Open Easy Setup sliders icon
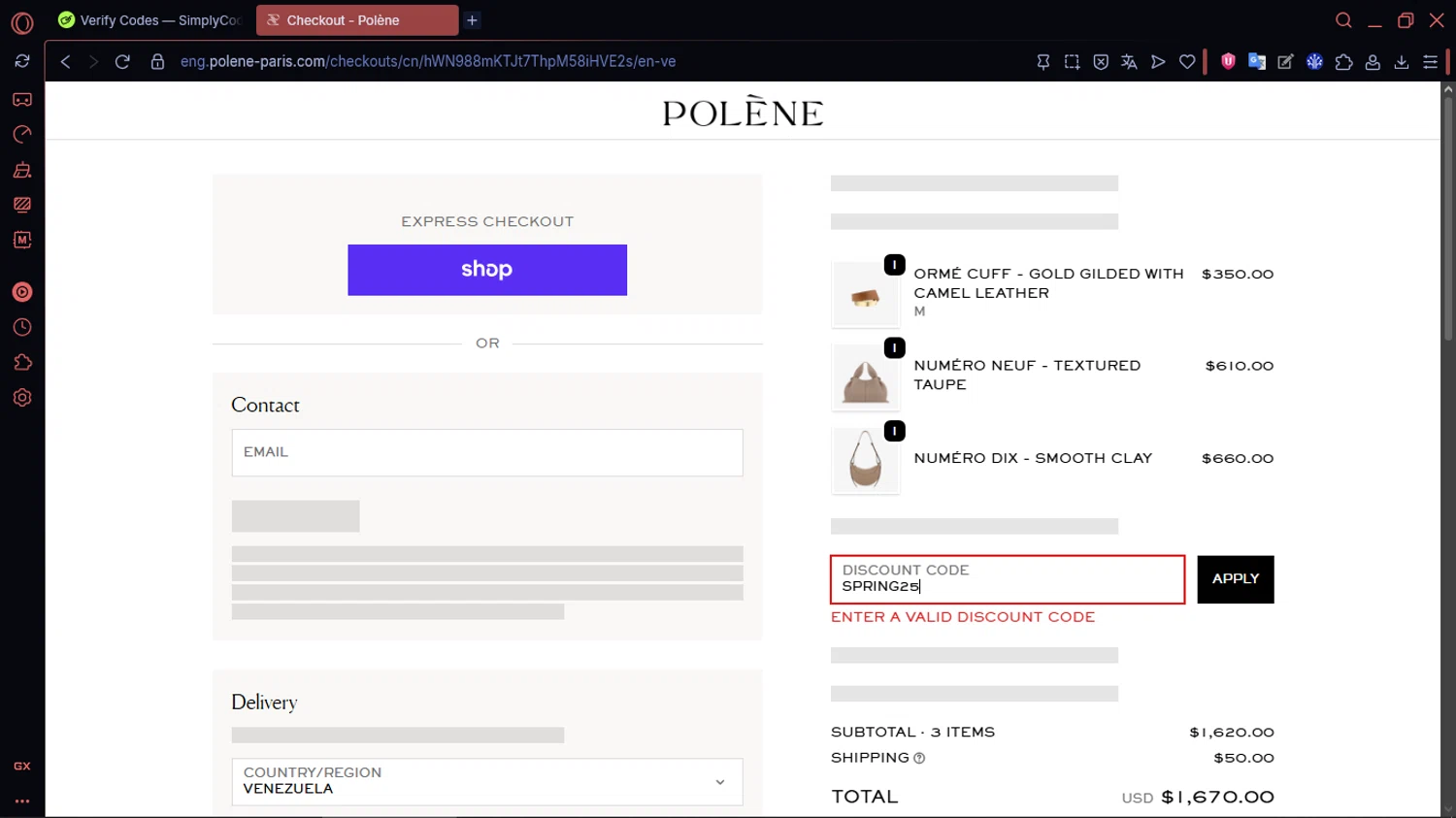1456x818 pixels. [x=1430, y=61]
